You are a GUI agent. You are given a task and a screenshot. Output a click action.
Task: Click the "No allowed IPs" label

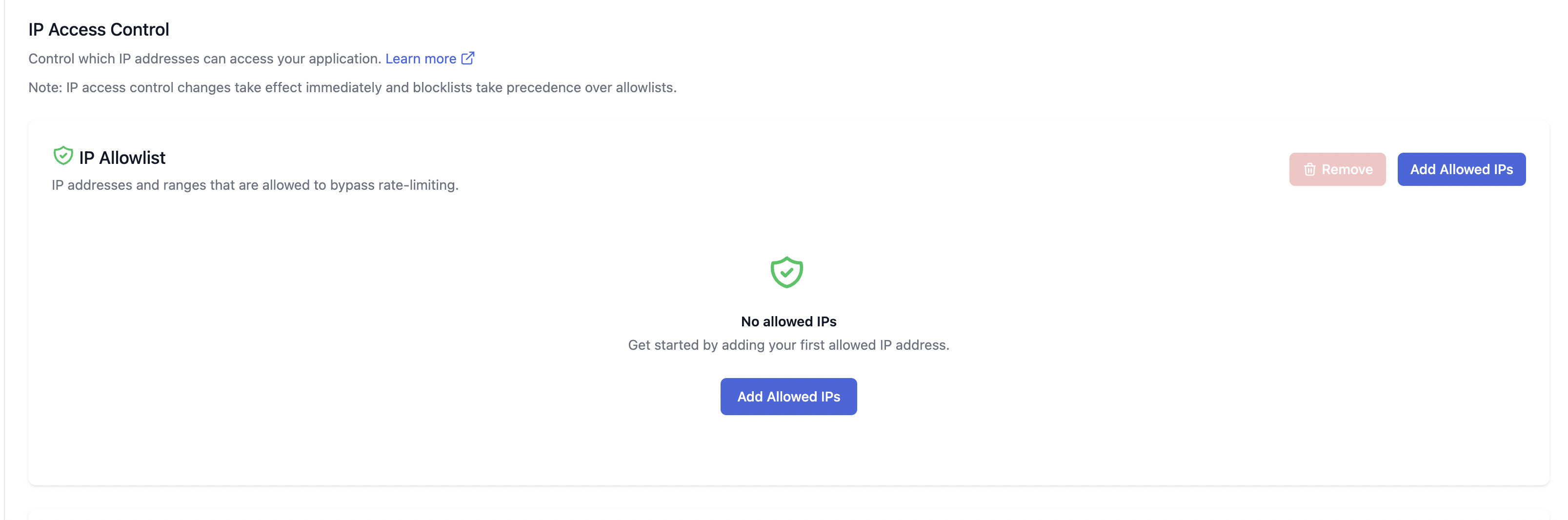pos(788,321)
